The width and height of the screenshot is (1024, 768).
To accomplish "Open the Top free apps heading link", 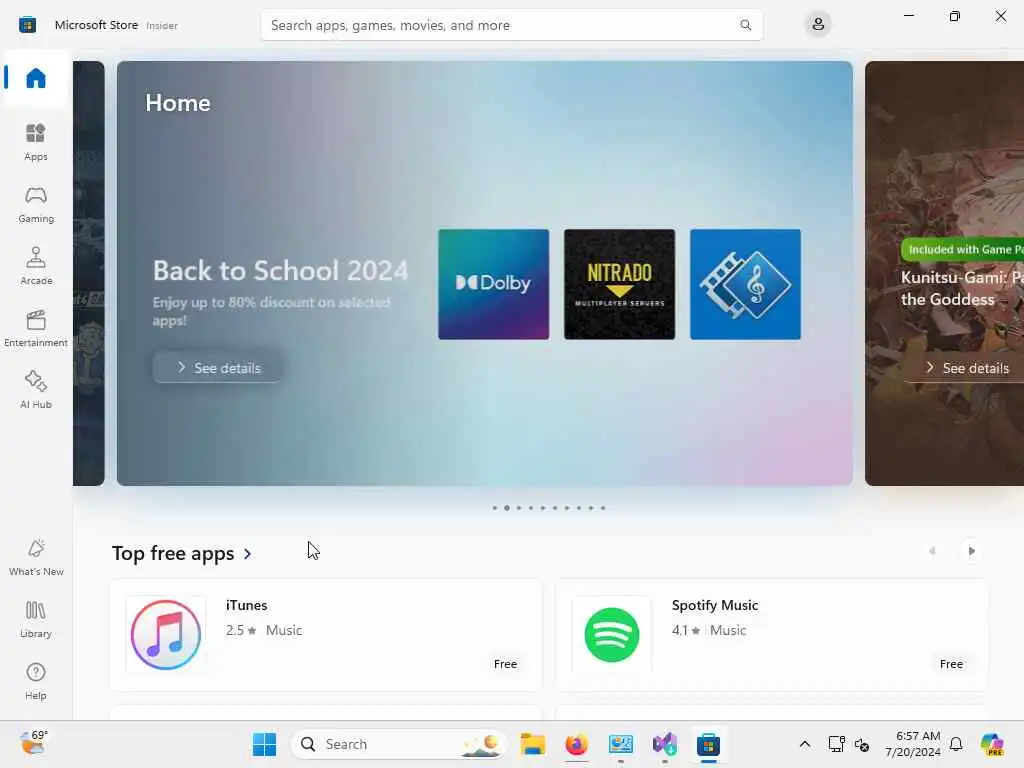I will [173, 554].
